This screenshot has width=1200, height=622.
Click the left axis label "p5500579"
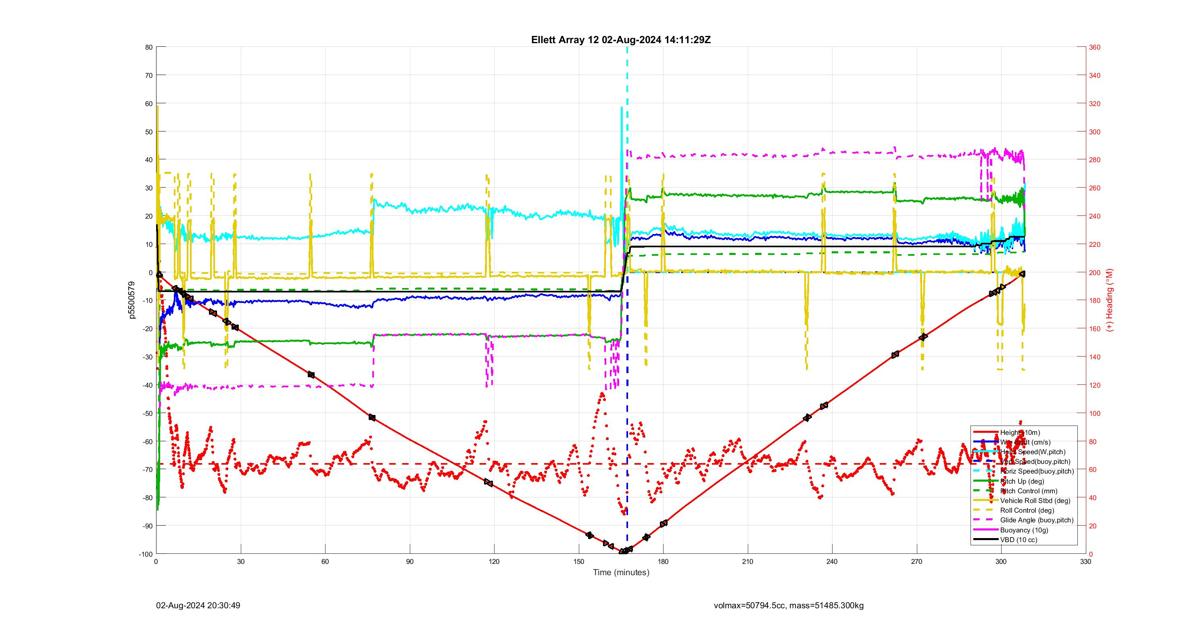point(133,301)
